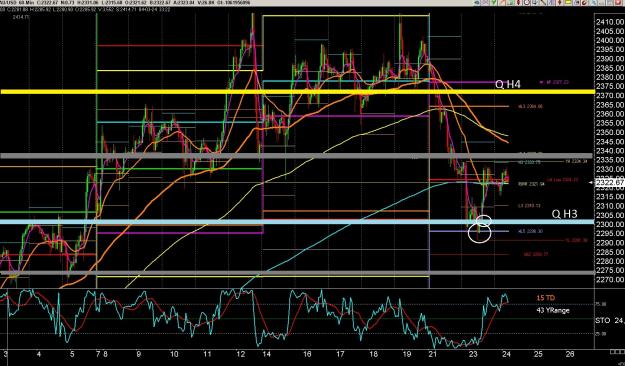Viewport: 625px width, 366px height.
Task: Click the 2410.00 price axis label
Action: click(610, 22)
